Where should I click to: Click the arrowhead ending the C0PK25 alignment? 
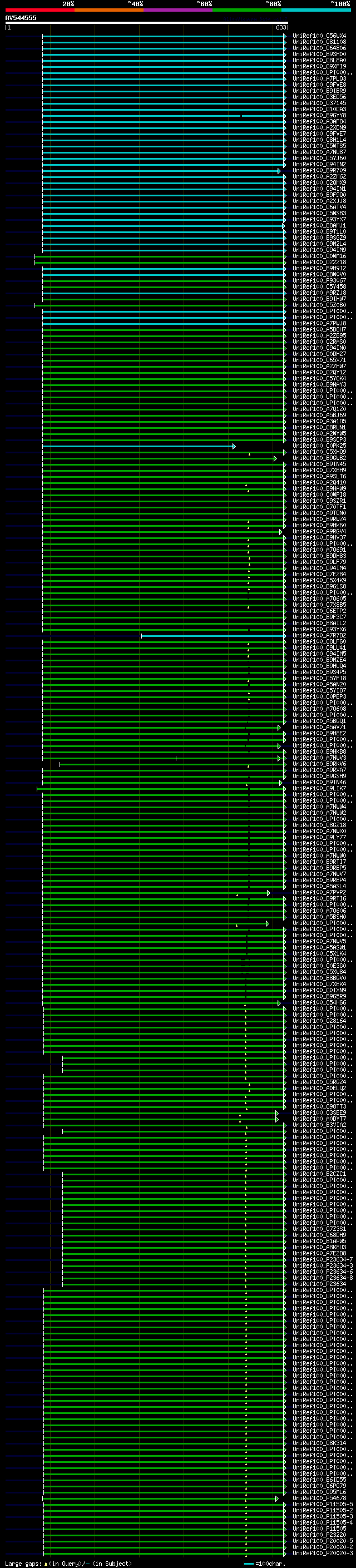234,446
